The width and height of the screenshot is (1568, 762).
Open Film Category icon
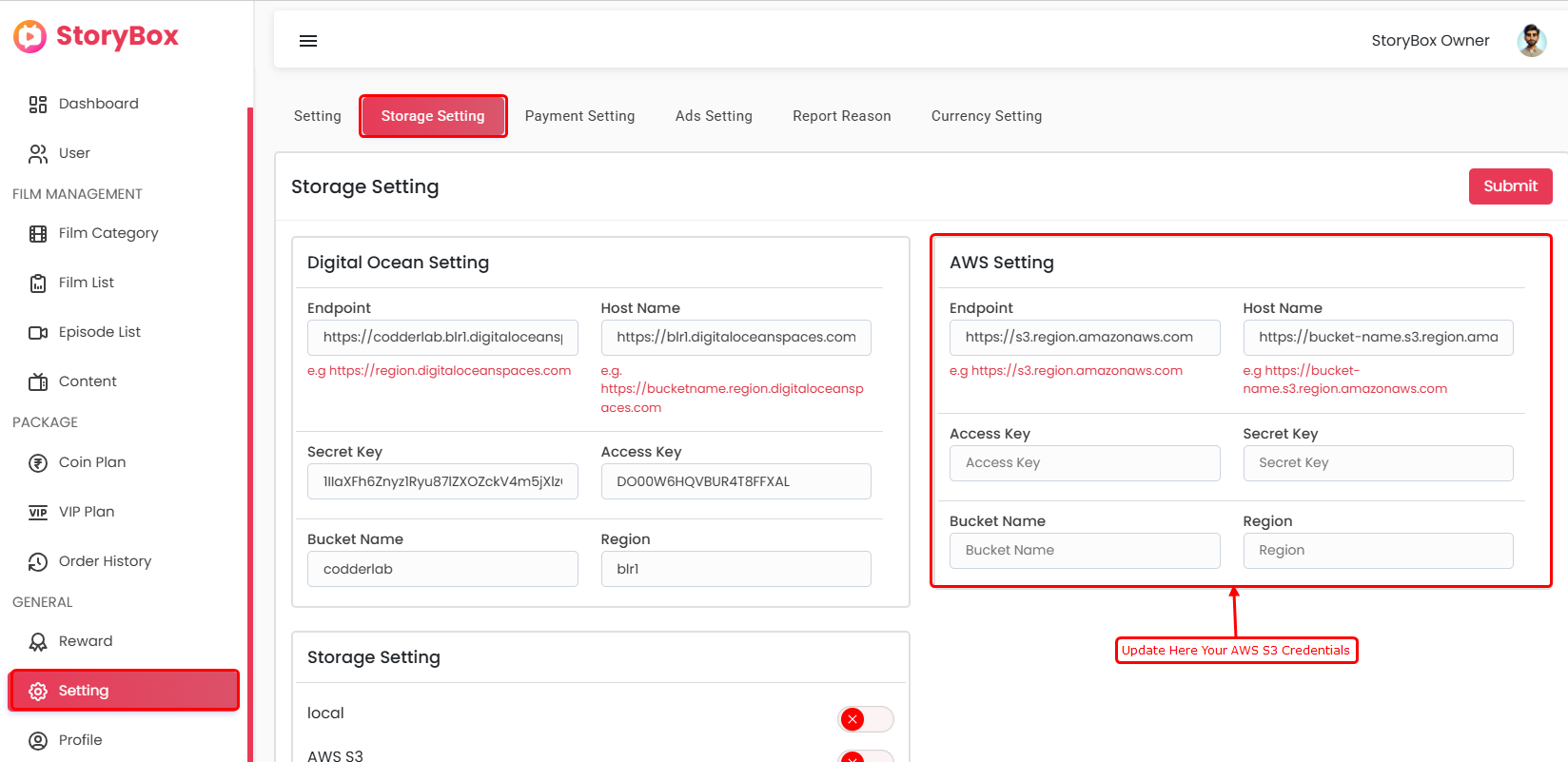(38, 234)
